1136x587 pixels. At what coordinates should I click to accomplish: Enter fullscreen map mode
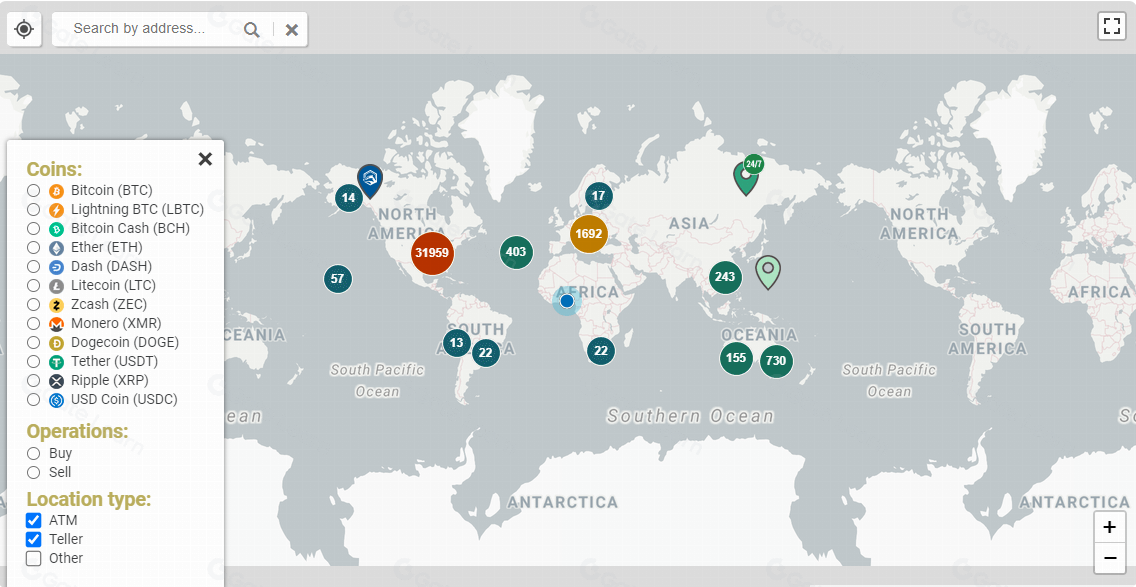(1111, 26)
